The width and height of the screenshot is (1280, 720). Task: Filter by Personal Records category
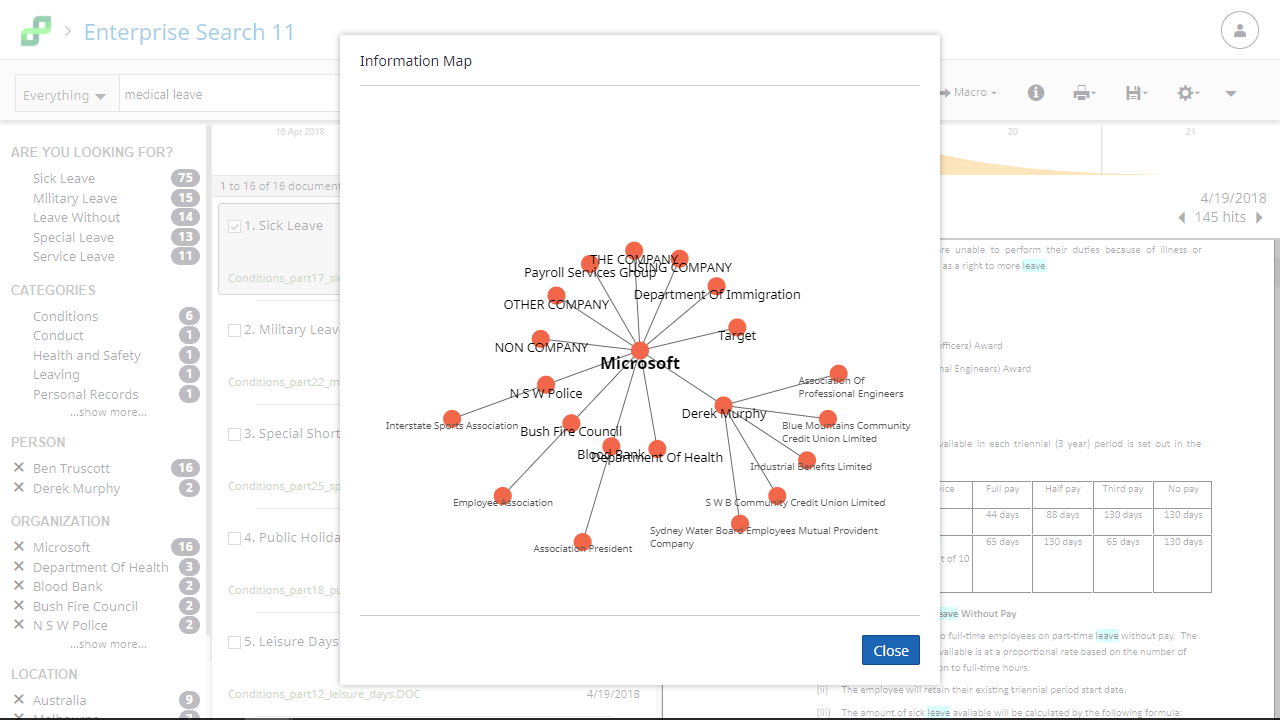[x=86, y=394]
